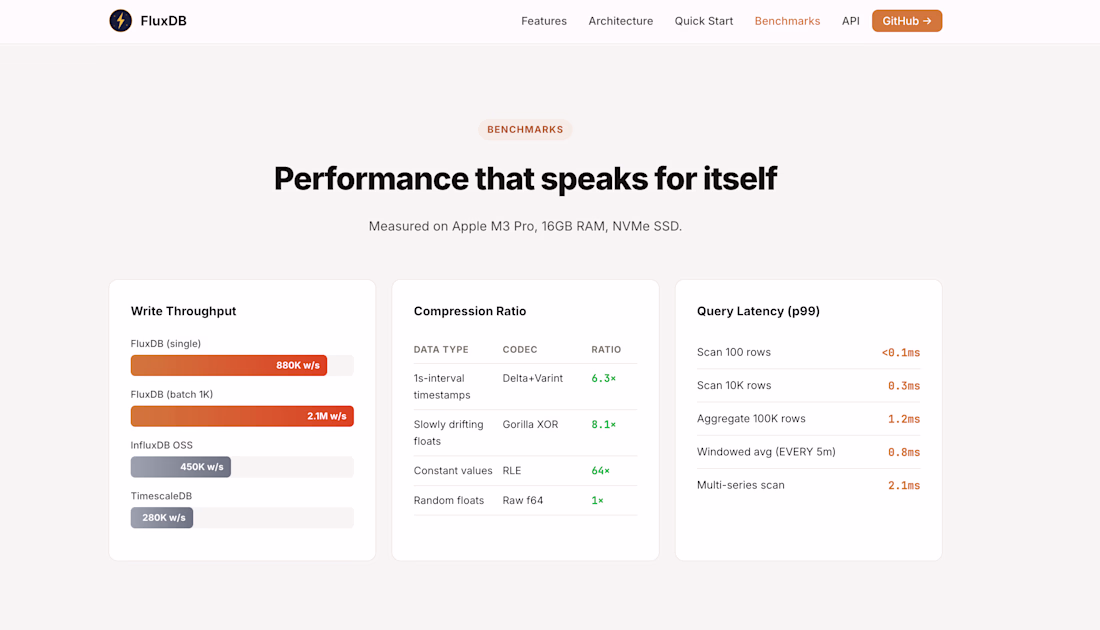
Task: Open the Features nav link
Action: (544, 21)
